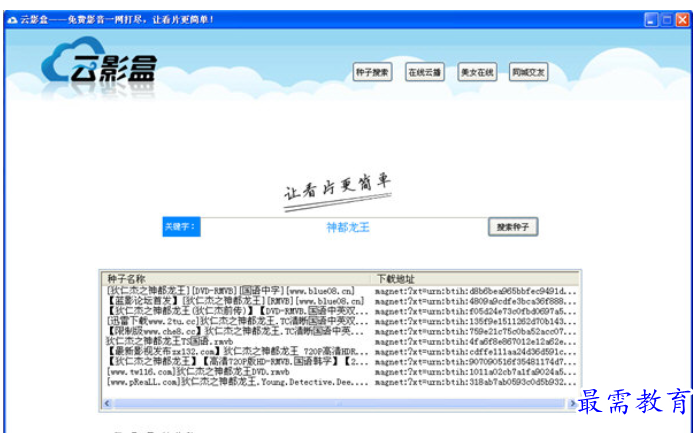
Task: Click the 云影盒 cloud logo
Action: coord(99,62)
